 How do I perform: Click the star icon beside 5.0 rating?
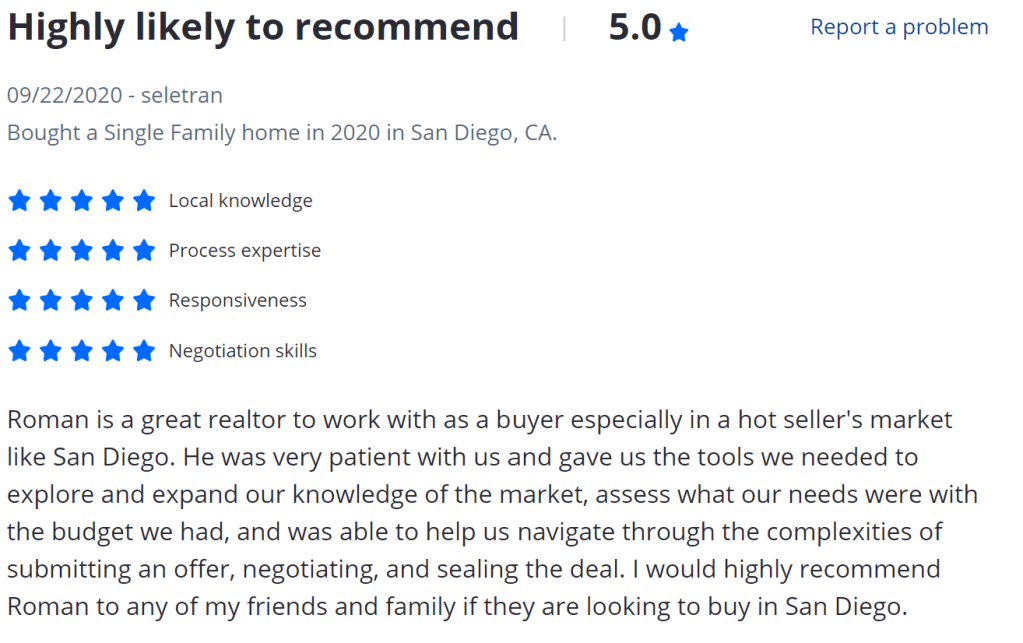(x=679, y=32)
